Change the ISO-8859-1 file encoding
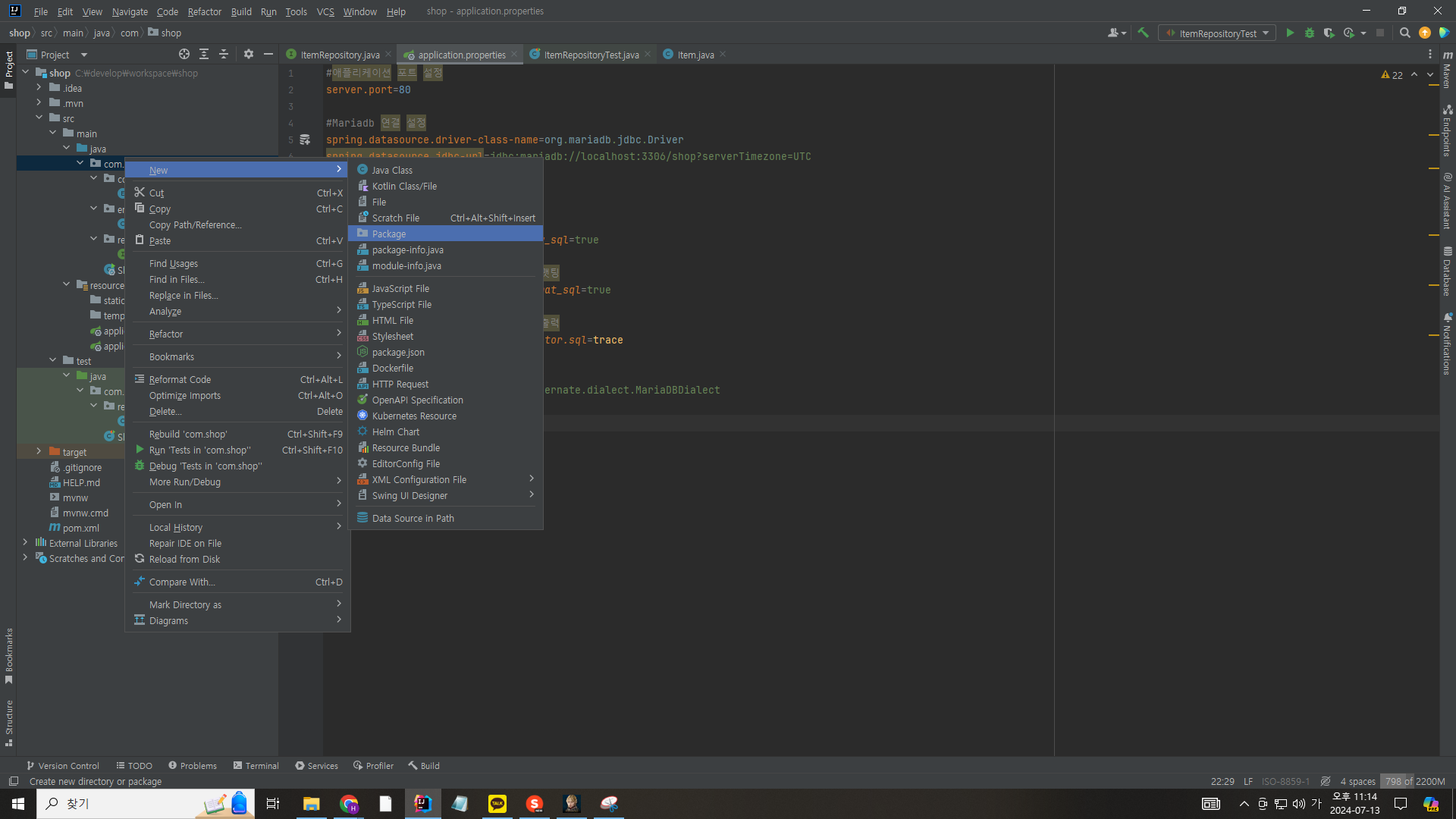This screenshot has height=819, width=1456. (x=1285, y=781)
